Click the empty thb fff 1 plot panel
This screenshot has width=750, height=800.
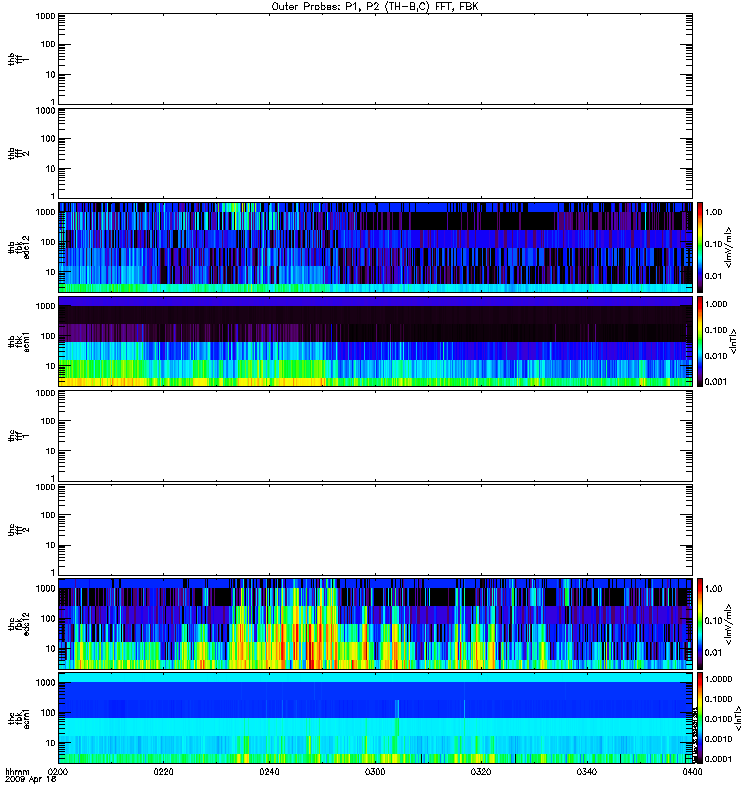click(375, 59)
